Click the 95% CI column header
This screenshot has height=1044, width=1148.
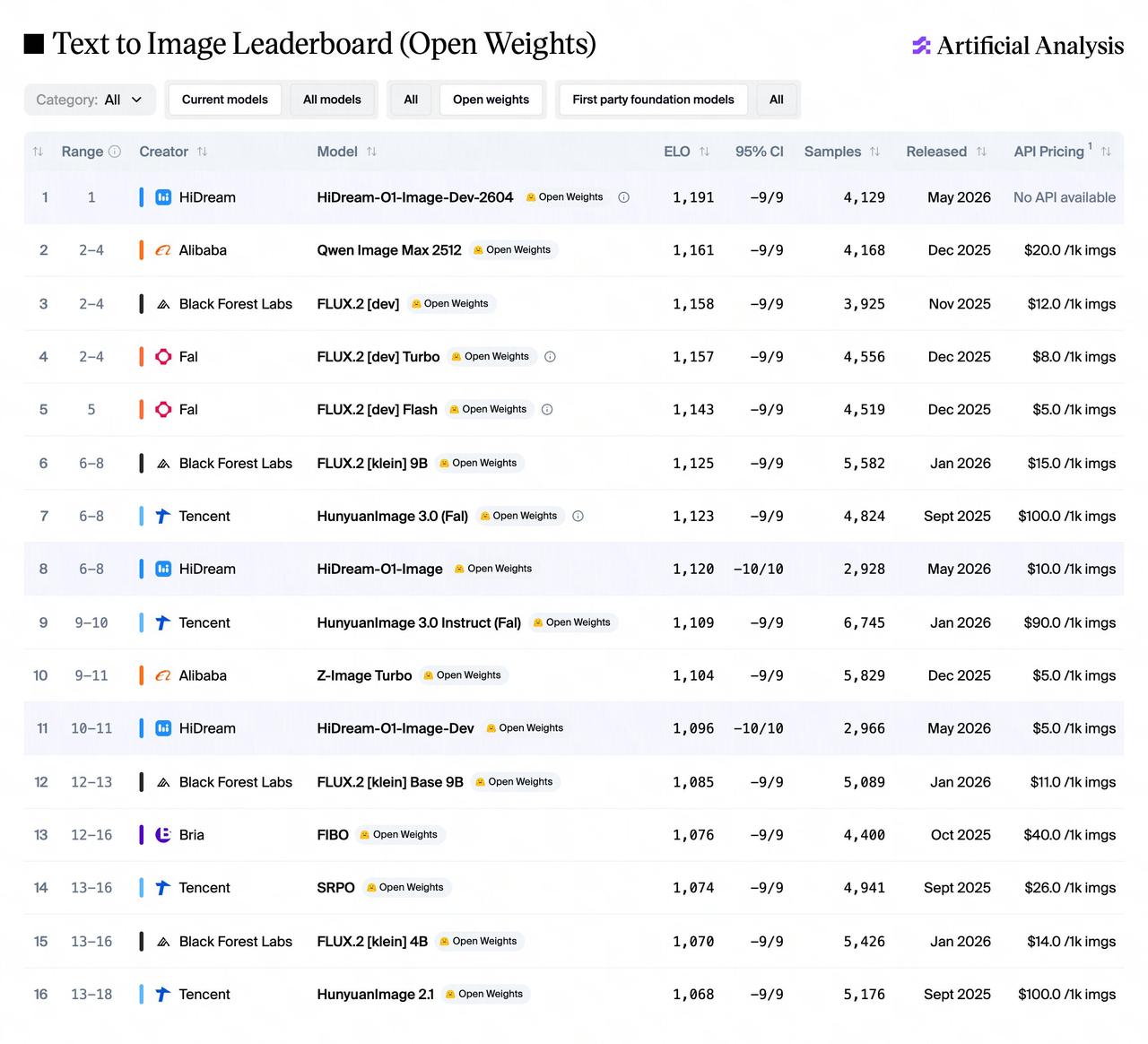tap(760, 152)
